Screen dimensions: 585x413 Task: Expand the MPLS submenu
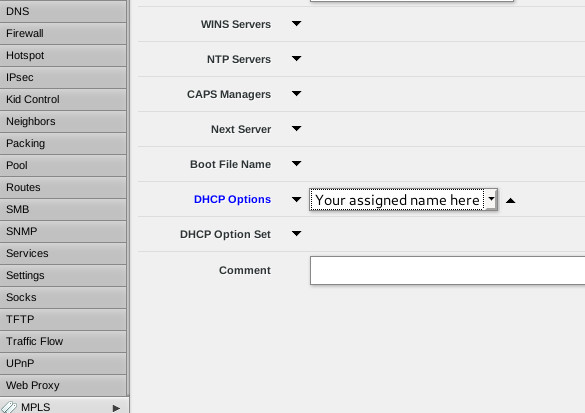click(x=116, y=408)
